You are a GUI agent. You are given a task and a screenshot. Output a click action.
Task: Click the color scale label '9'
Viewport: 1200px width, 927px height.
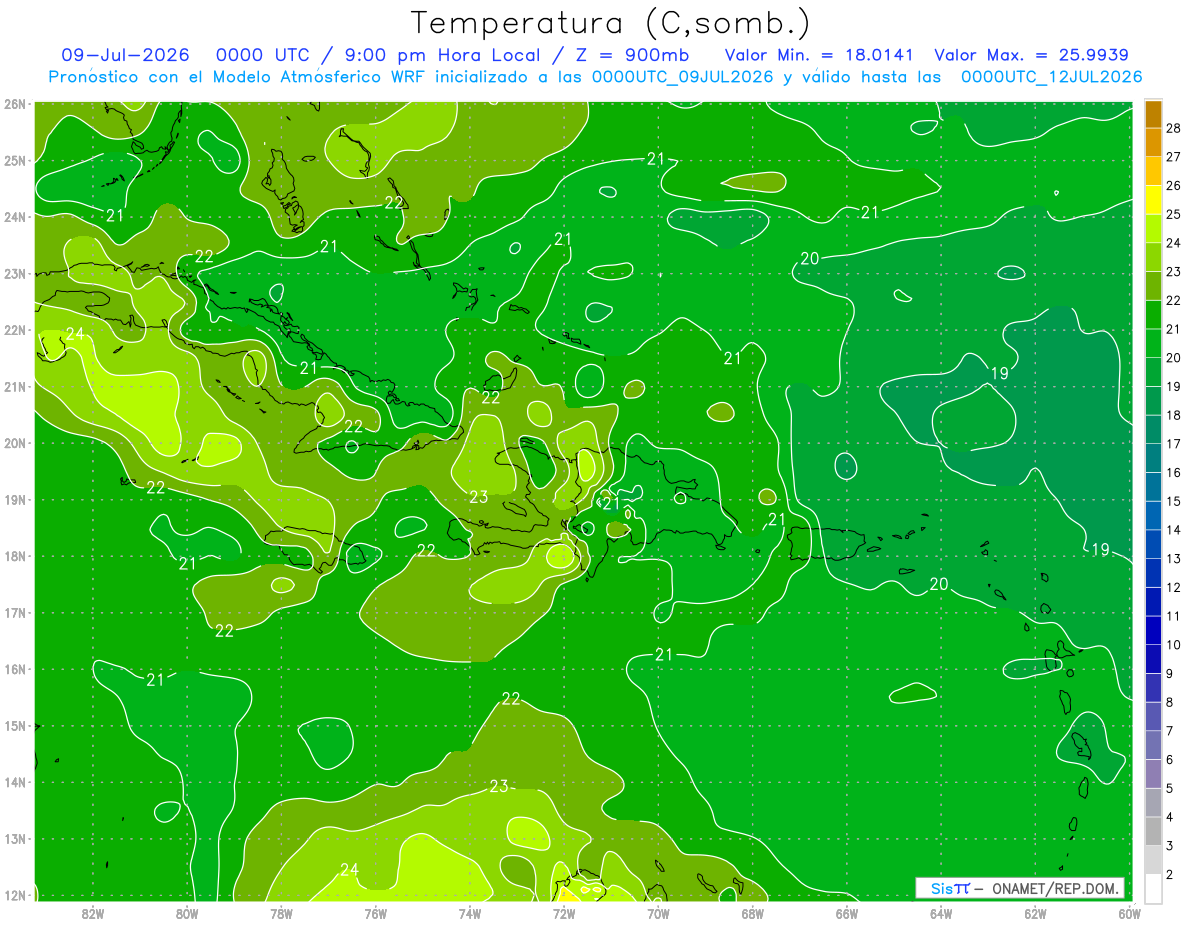pos(1170,673)
